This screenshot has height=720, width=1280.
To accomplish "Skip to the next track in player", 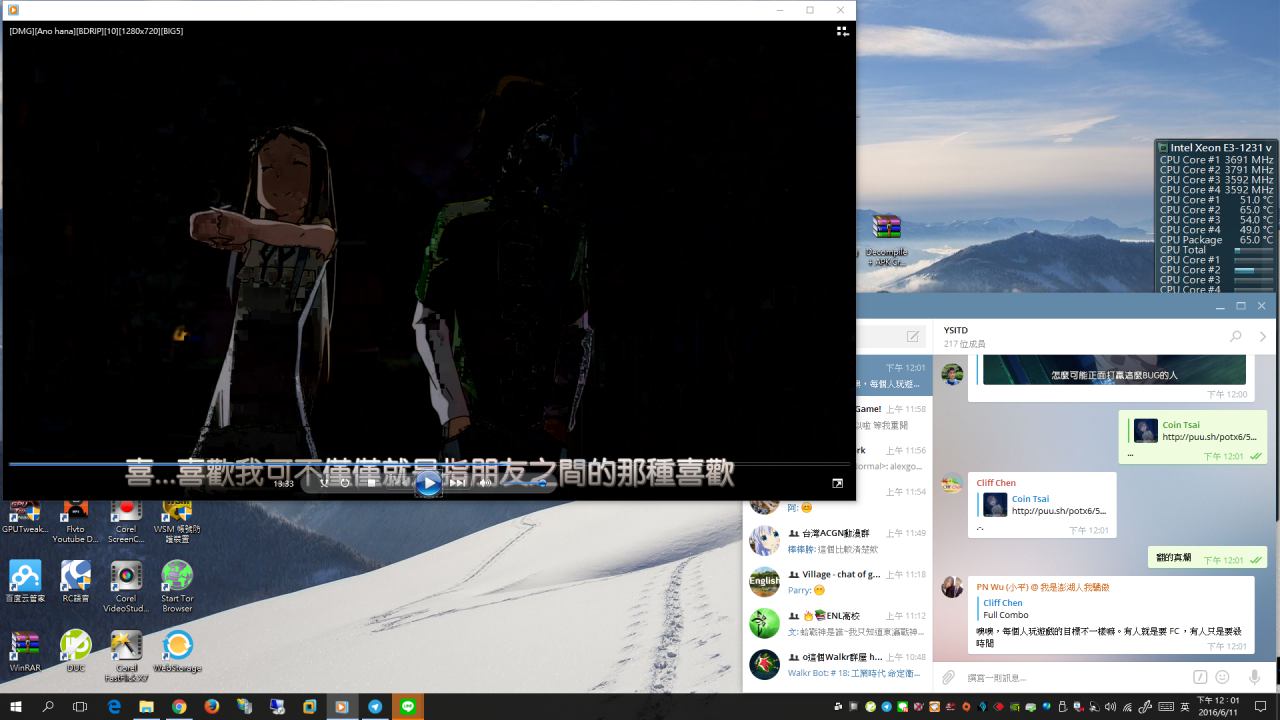I will [457, 483].
